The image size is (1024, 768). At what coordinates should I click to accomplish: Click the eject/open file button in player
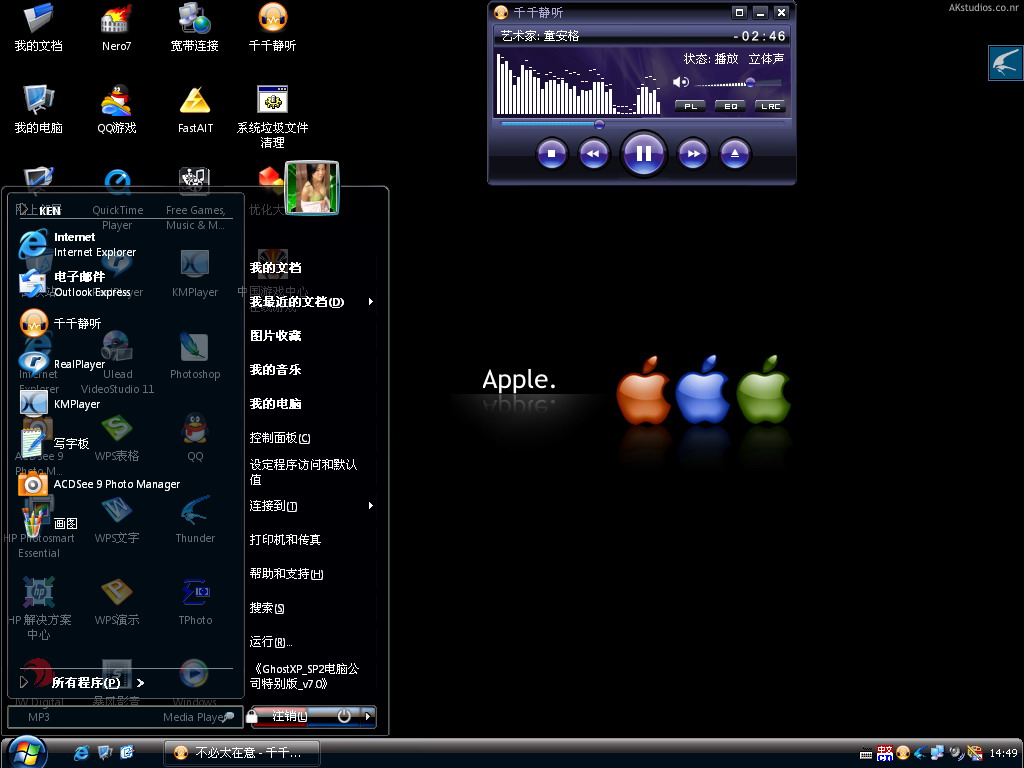[735, 154]
